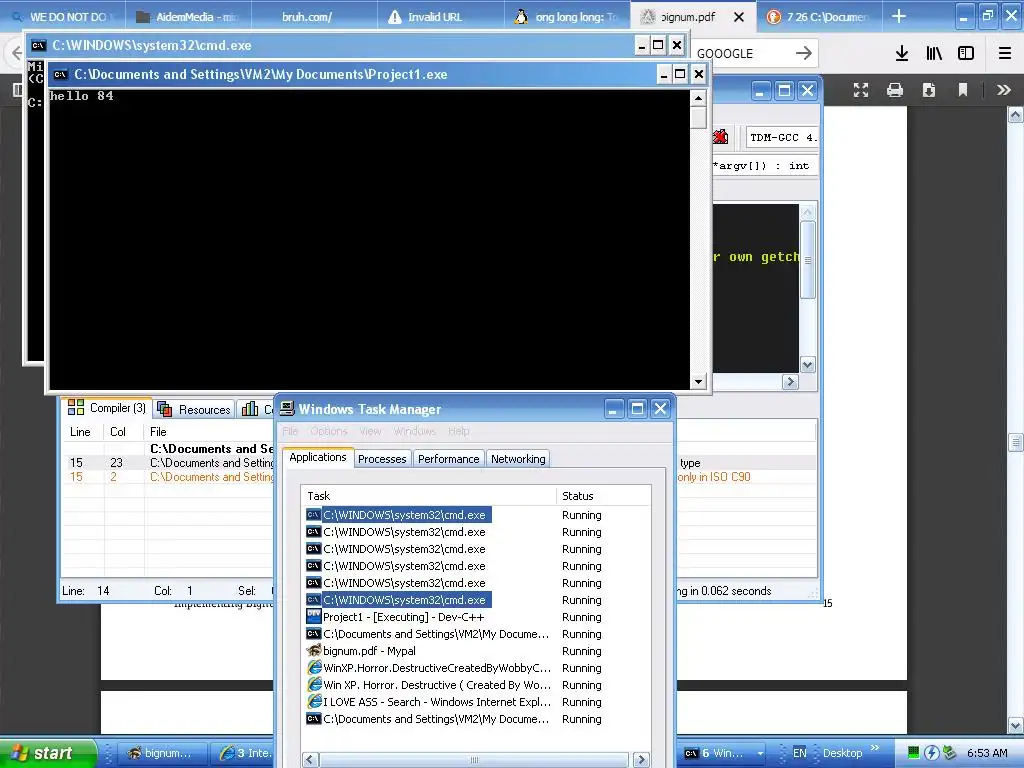1024x768 pixels.
Task: Click the Status column header in Task Manager
Action: pos(603,496)
